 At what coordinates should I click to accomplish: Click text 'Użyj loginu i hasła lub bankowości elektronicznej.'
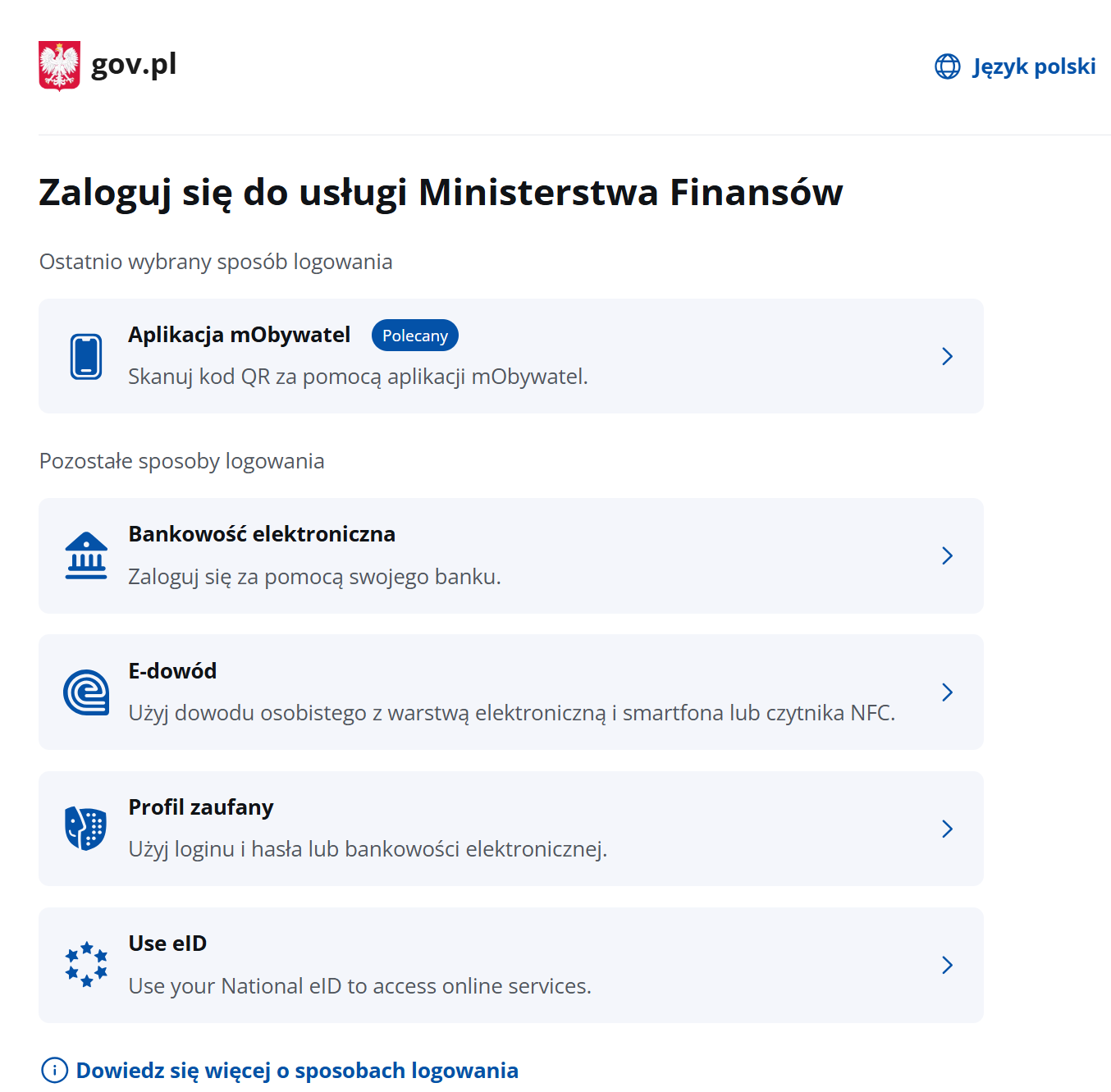368,849
